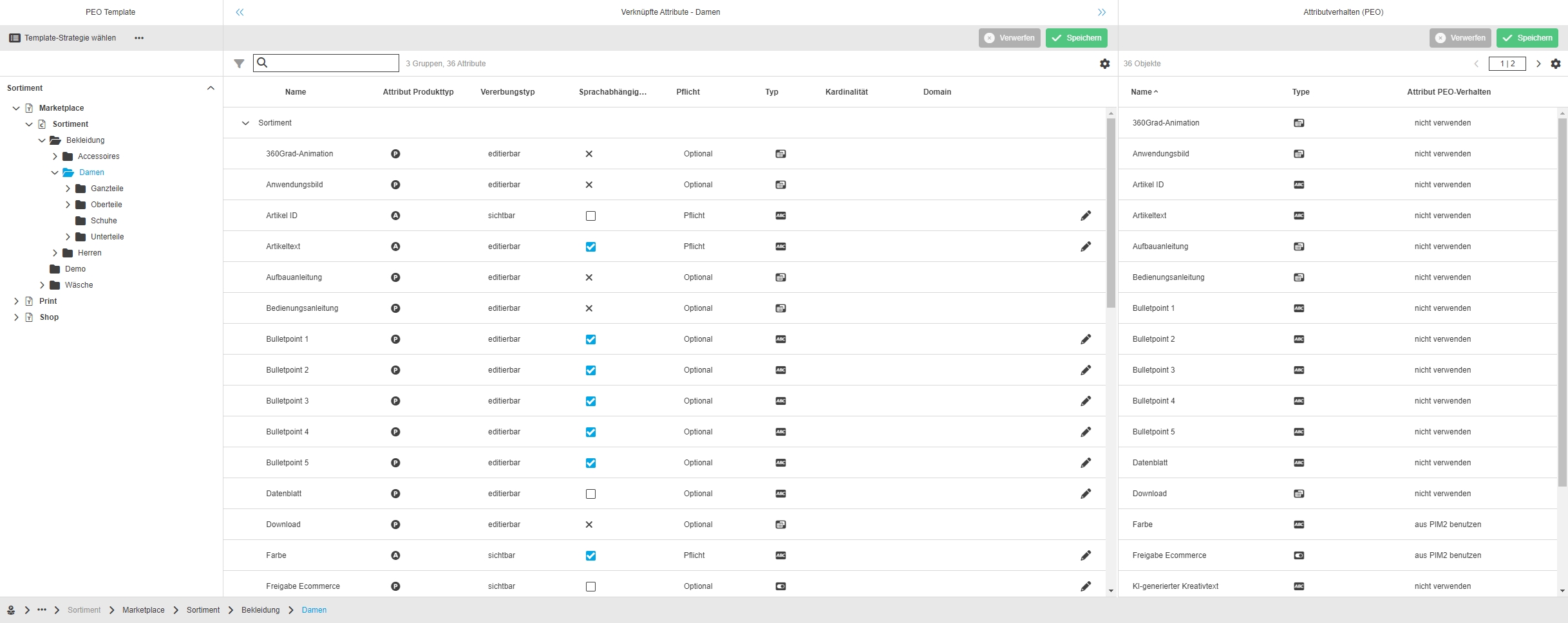
Task: Click the edit pencil for Artikel ID
Action: [x=1085, y=216]
